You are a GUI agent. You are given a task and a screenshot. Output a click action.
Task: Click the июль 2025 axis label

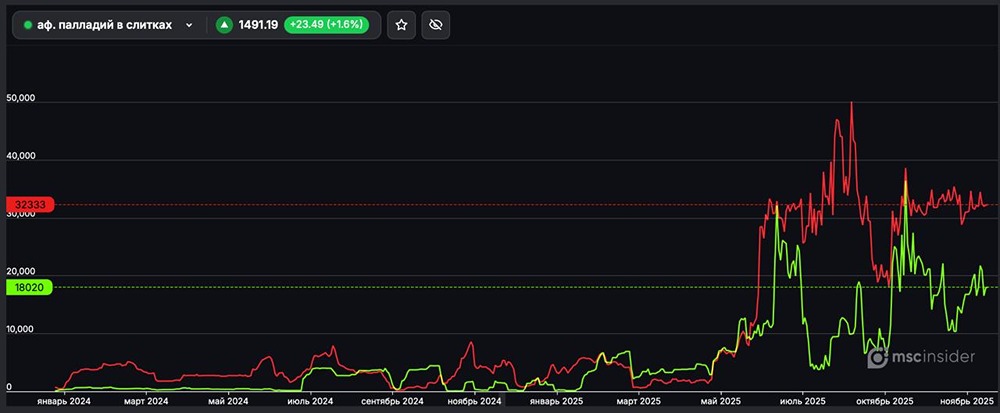(x=802, y=402)
